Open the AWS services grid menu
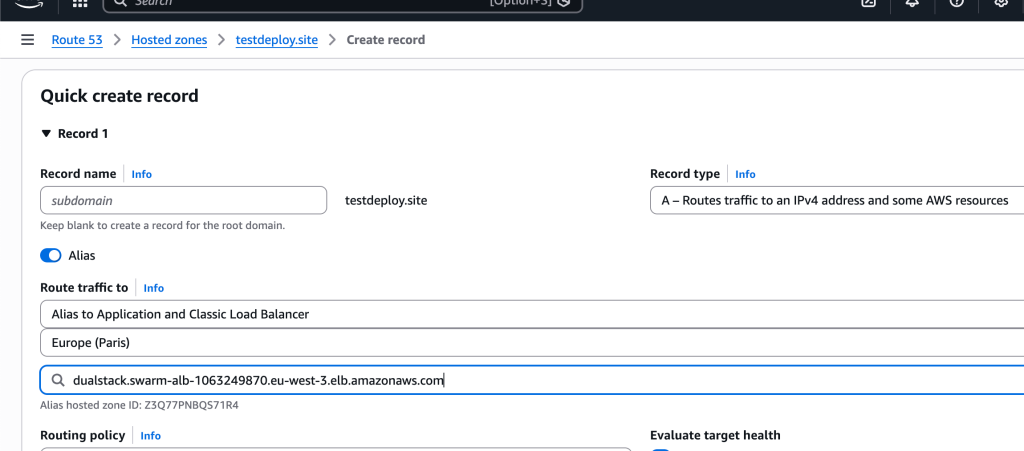 [x=79, y=3]
